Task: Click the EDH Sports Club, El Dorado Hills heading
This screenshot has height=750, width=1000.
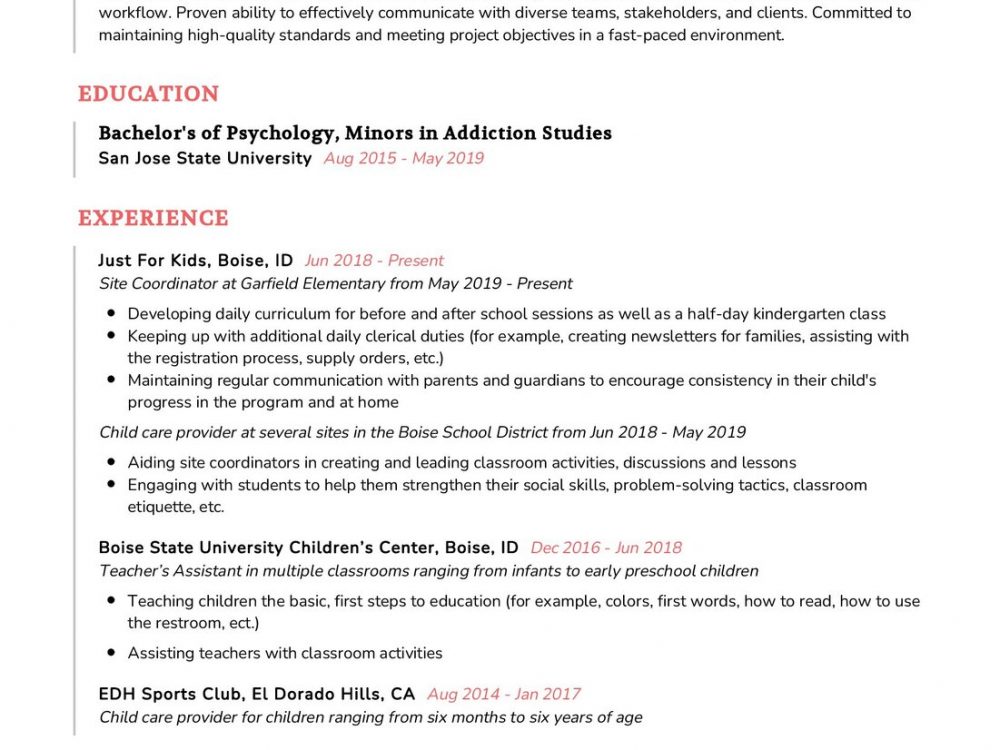Action: click(x=256, y=694)
